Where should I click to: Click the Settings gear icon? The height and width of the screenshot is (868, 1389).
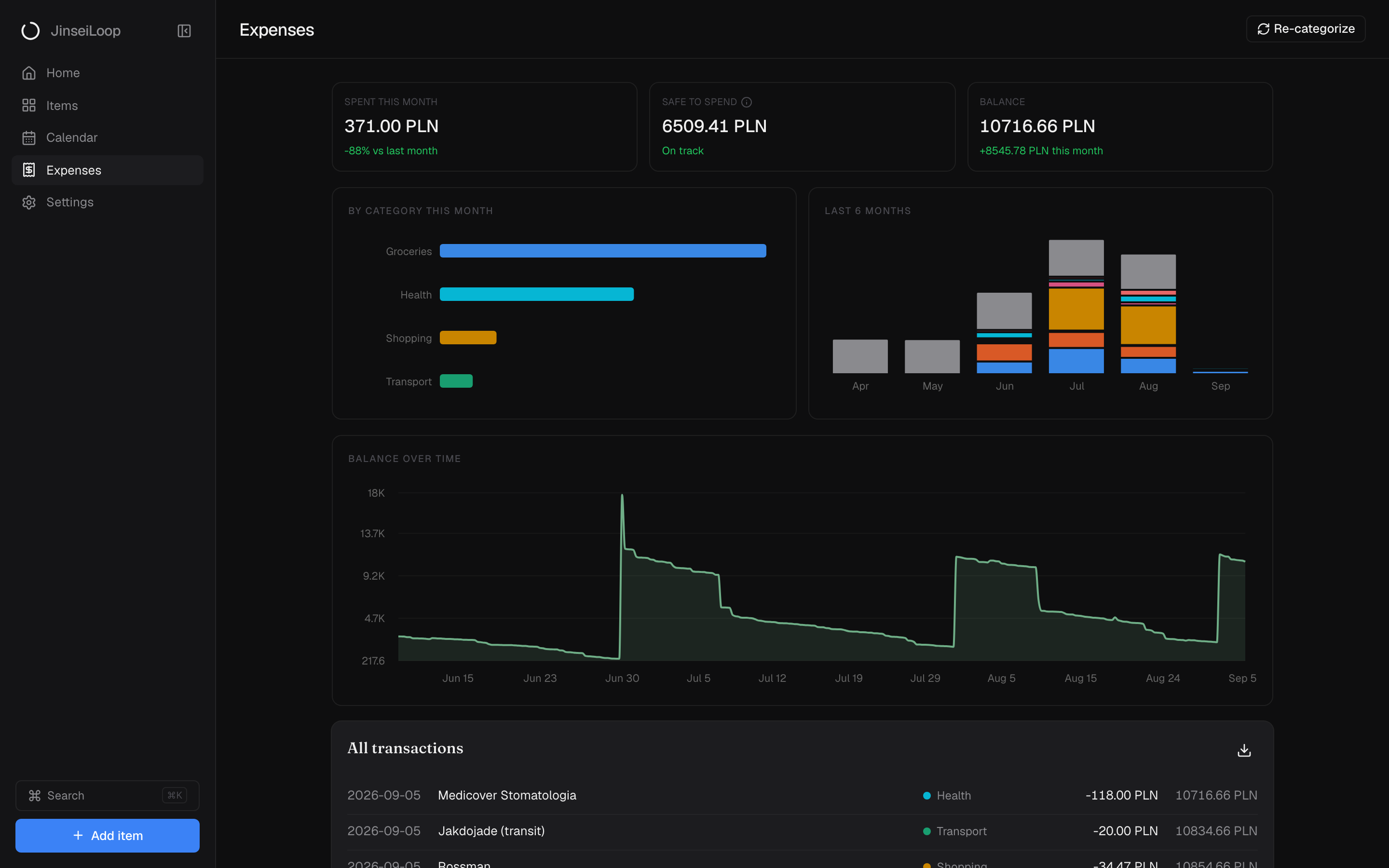(x=29, y=202)
